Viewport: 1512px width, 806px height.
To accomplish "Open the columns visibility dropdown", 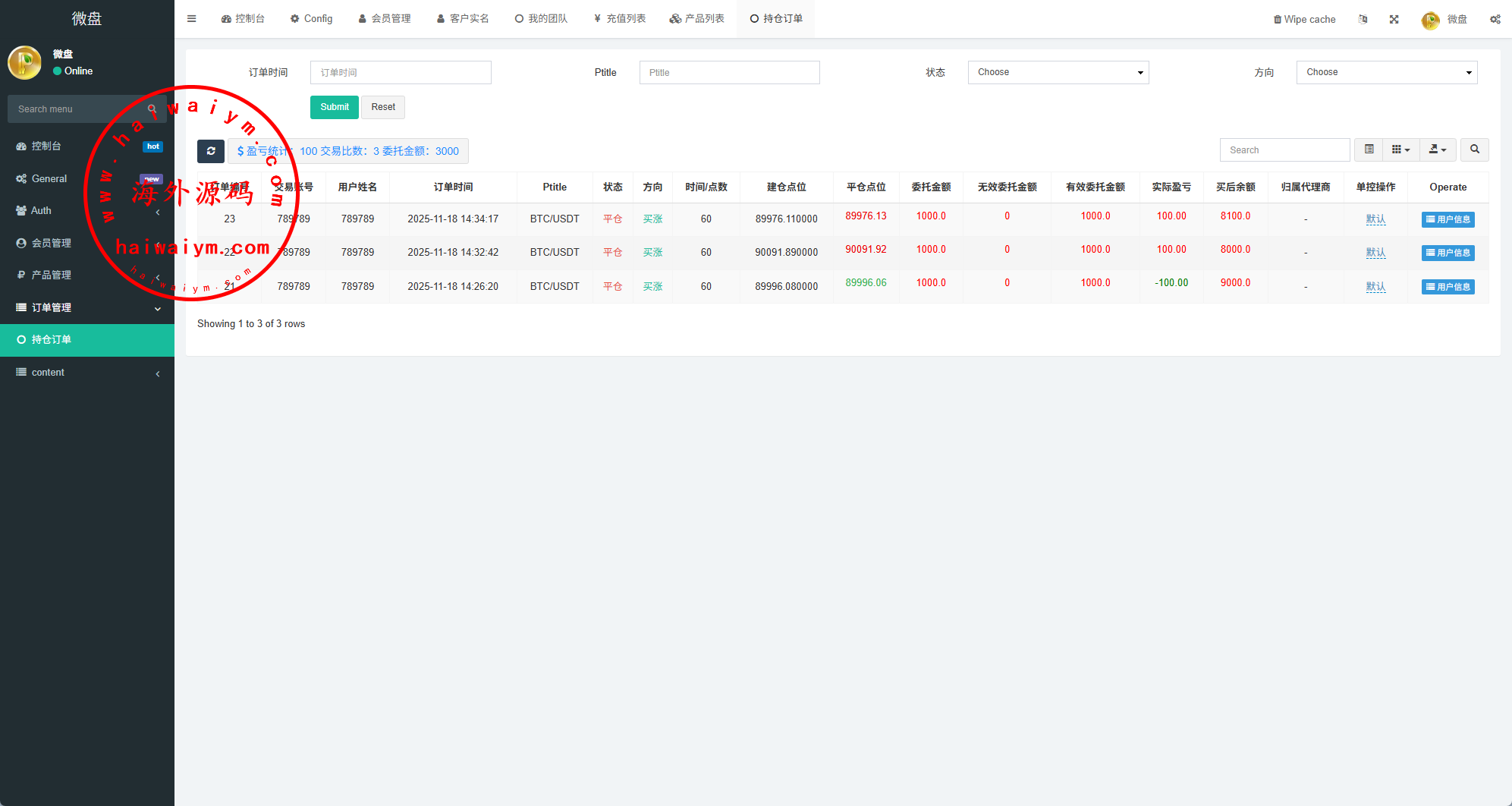I will coord(1400,150).
